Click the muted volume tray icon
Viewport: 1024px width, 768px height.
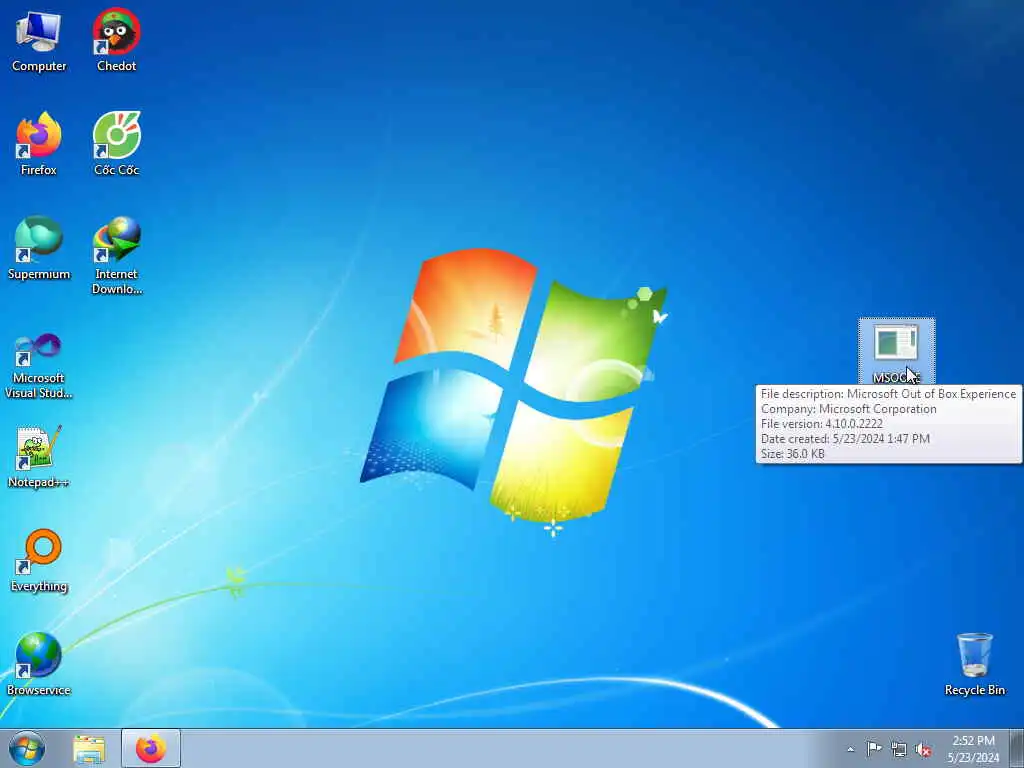(x=923, y=749)
